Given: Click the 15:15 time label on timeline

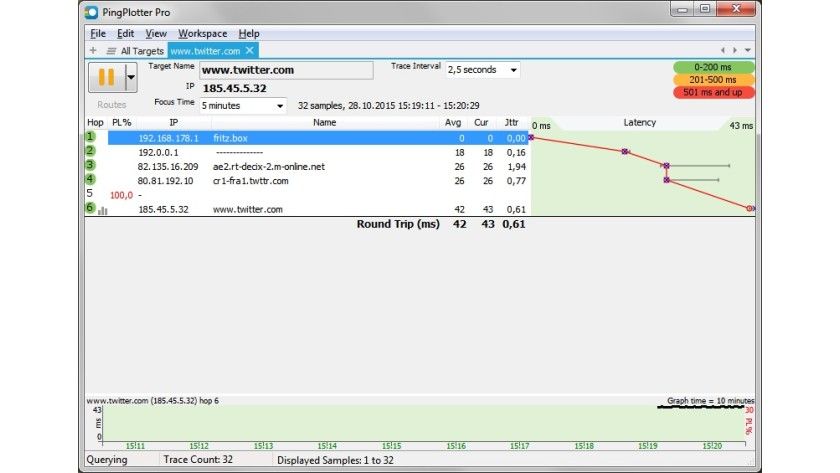Looking at the screenshot, I should [x=392, y=446].
